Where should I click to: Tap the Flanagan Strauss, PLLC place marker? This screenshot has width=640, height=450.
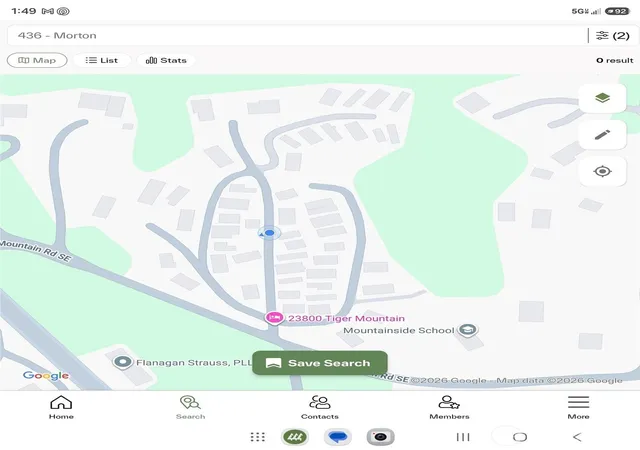point(122,362)
